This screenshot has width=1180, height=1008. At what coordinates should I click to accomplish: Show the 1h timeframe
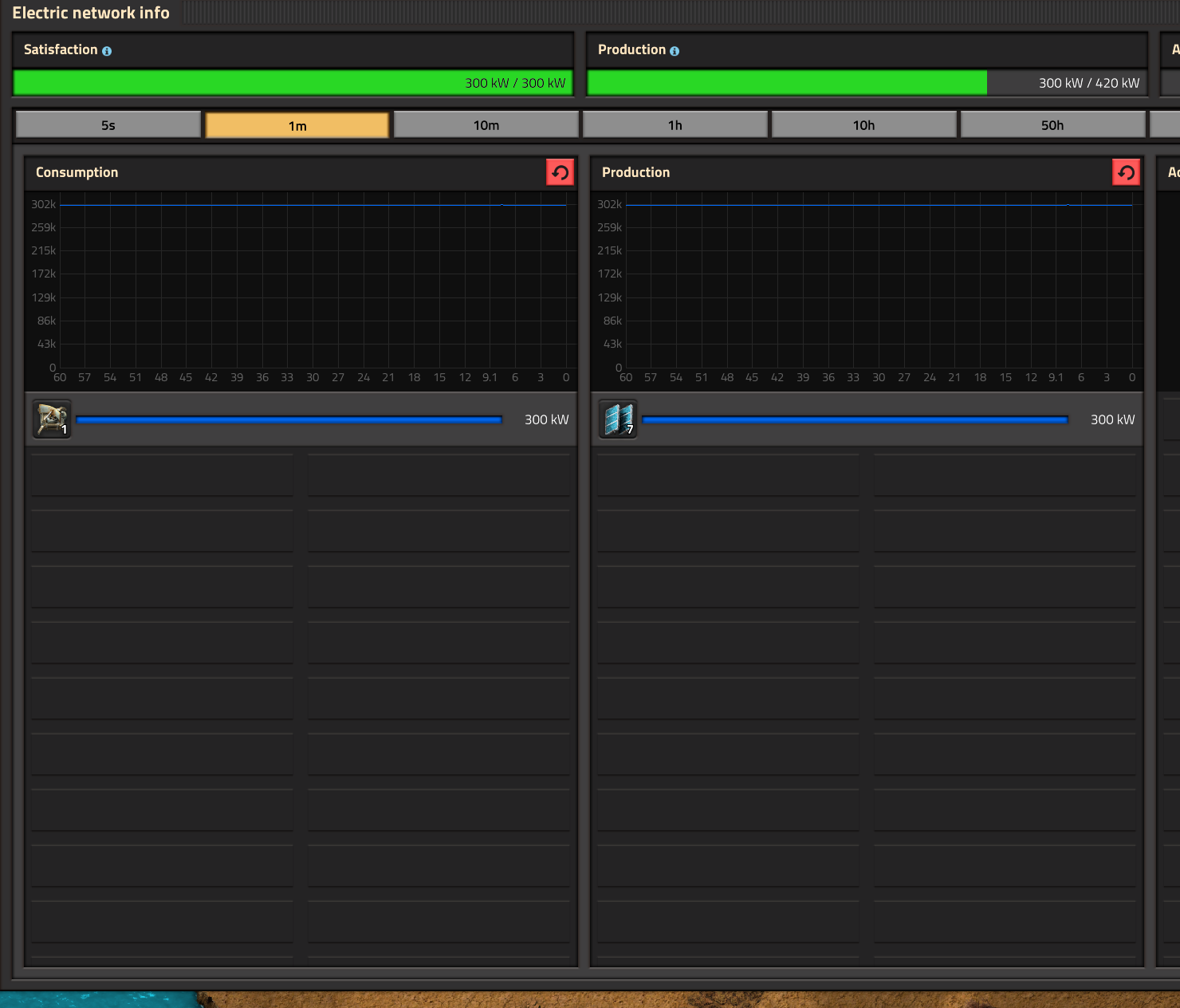(675, 125)
